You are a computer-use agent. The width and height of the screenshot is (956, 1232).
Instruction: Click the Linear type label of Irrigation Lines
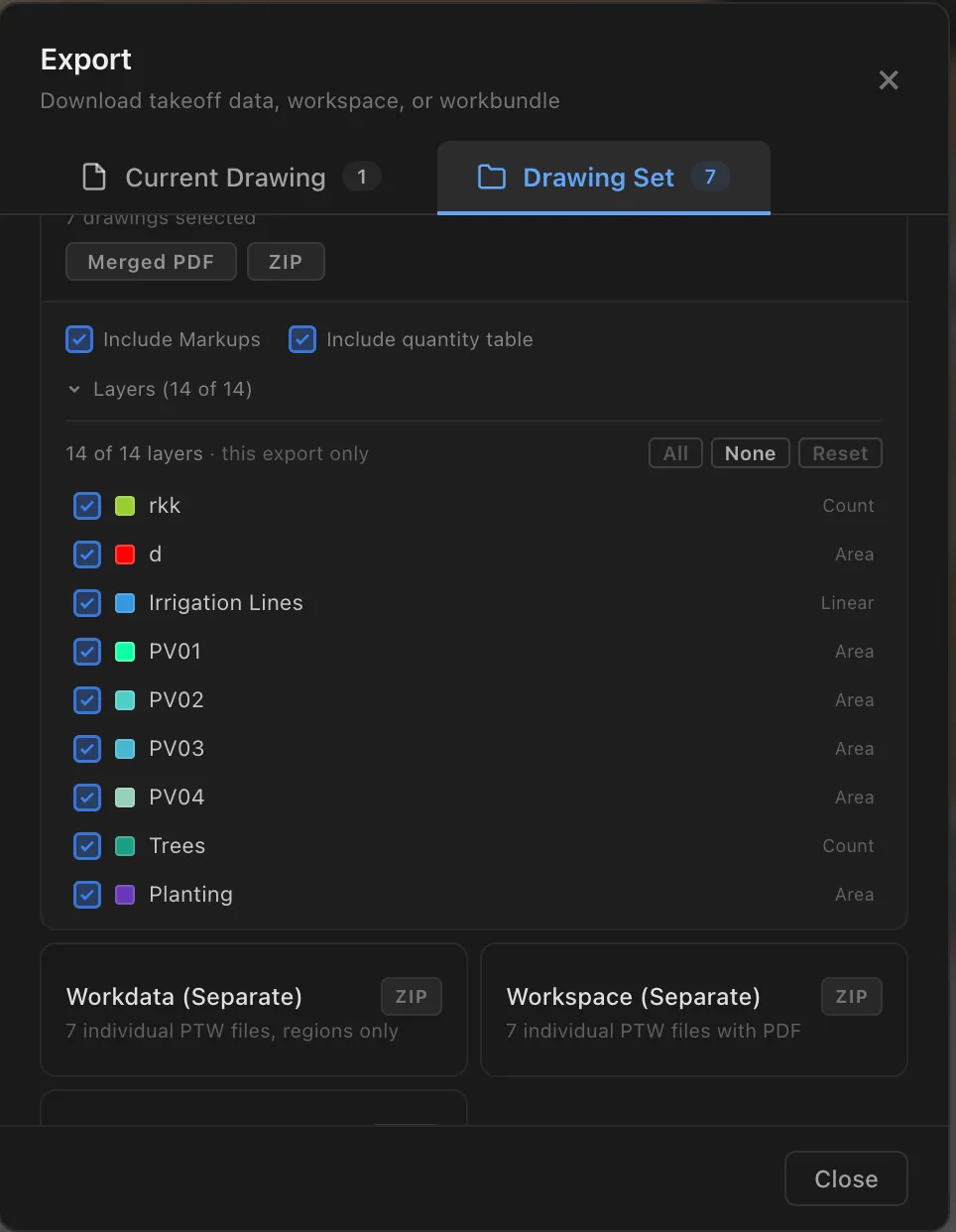pyautogui.click(x=847, y=603)
